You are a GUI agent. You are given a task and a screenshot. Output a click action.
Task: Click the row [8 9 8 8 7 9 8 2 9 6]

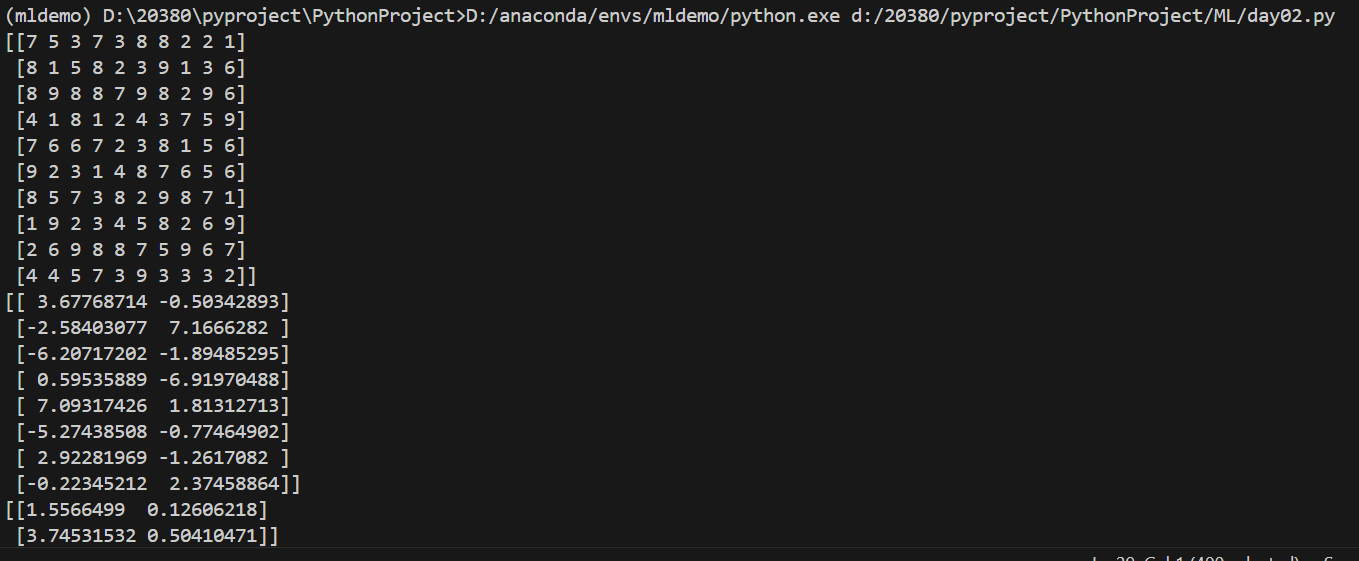point(130,94)
